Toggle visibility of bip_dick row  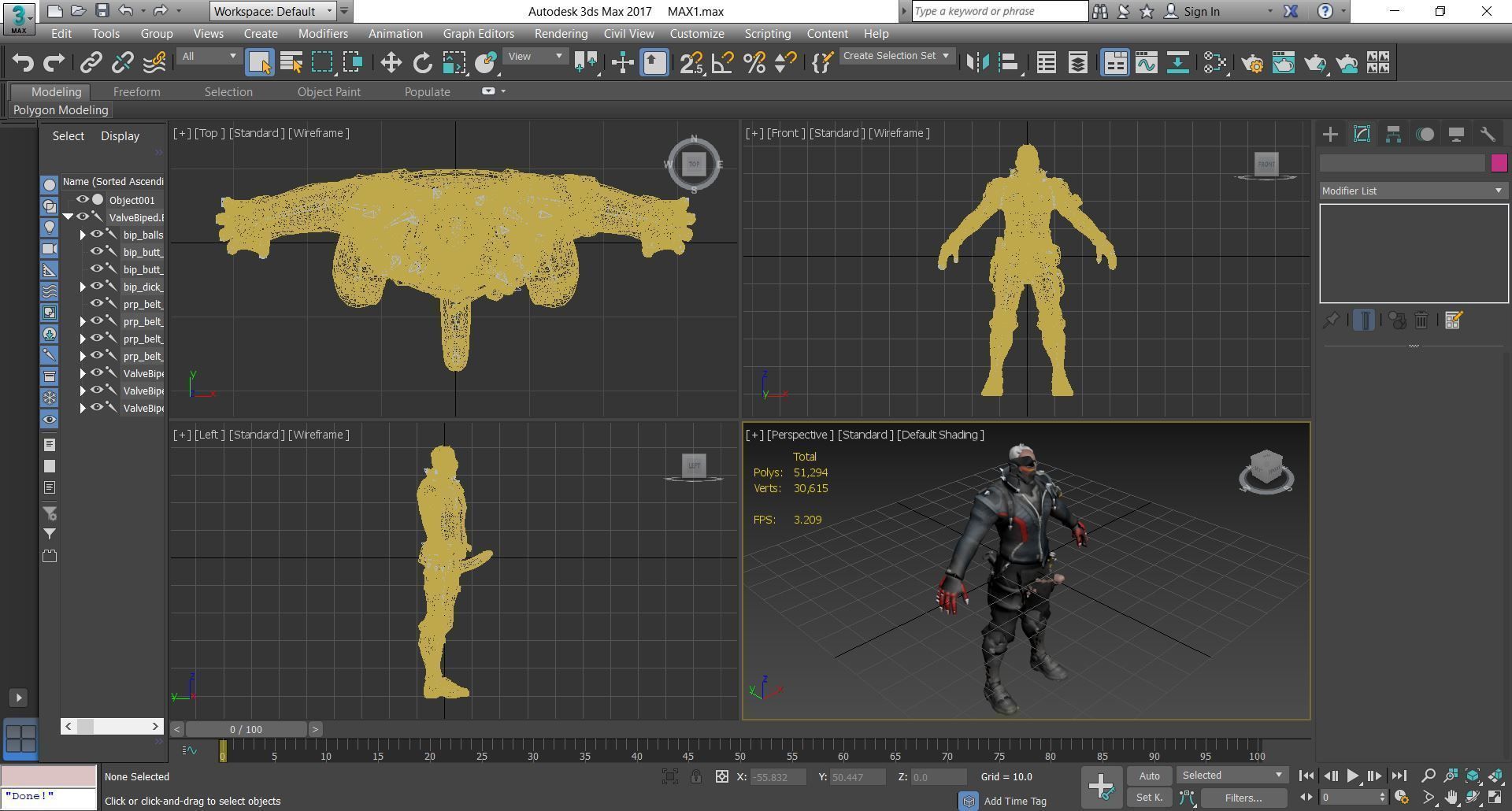click(x=96, y=287)
